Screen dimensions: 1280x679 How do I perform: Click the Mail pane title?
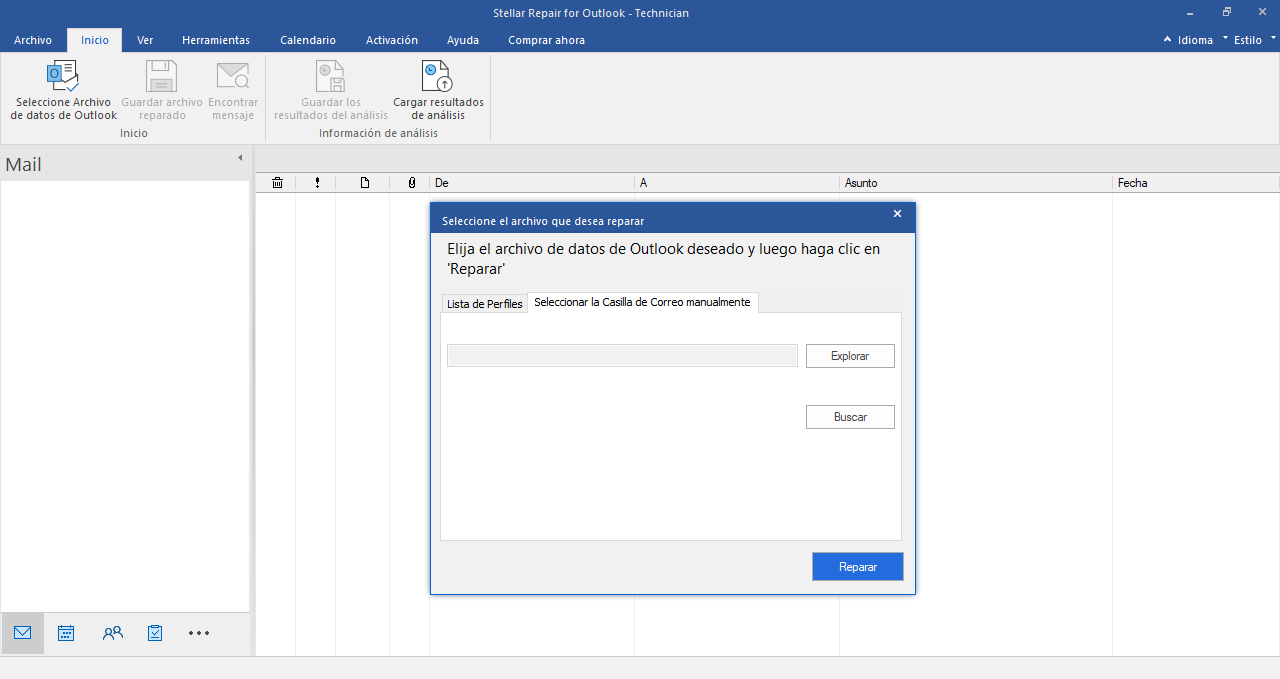tap(24, 165)
